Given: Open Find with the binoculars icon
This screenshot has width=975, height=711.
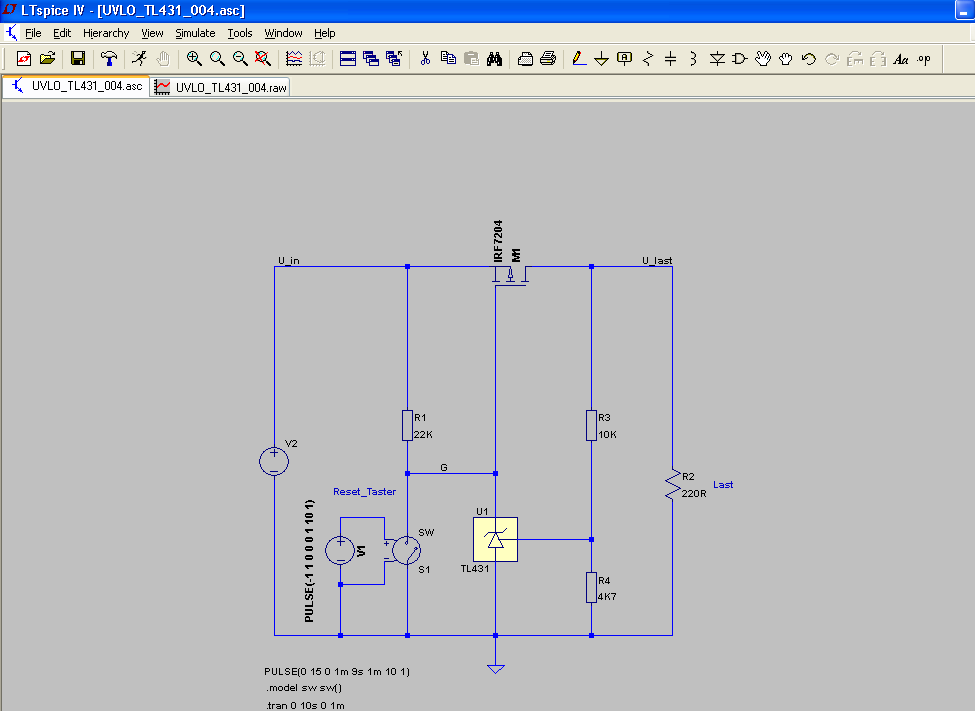Looking at the screenshot, I should click(494, 58).
